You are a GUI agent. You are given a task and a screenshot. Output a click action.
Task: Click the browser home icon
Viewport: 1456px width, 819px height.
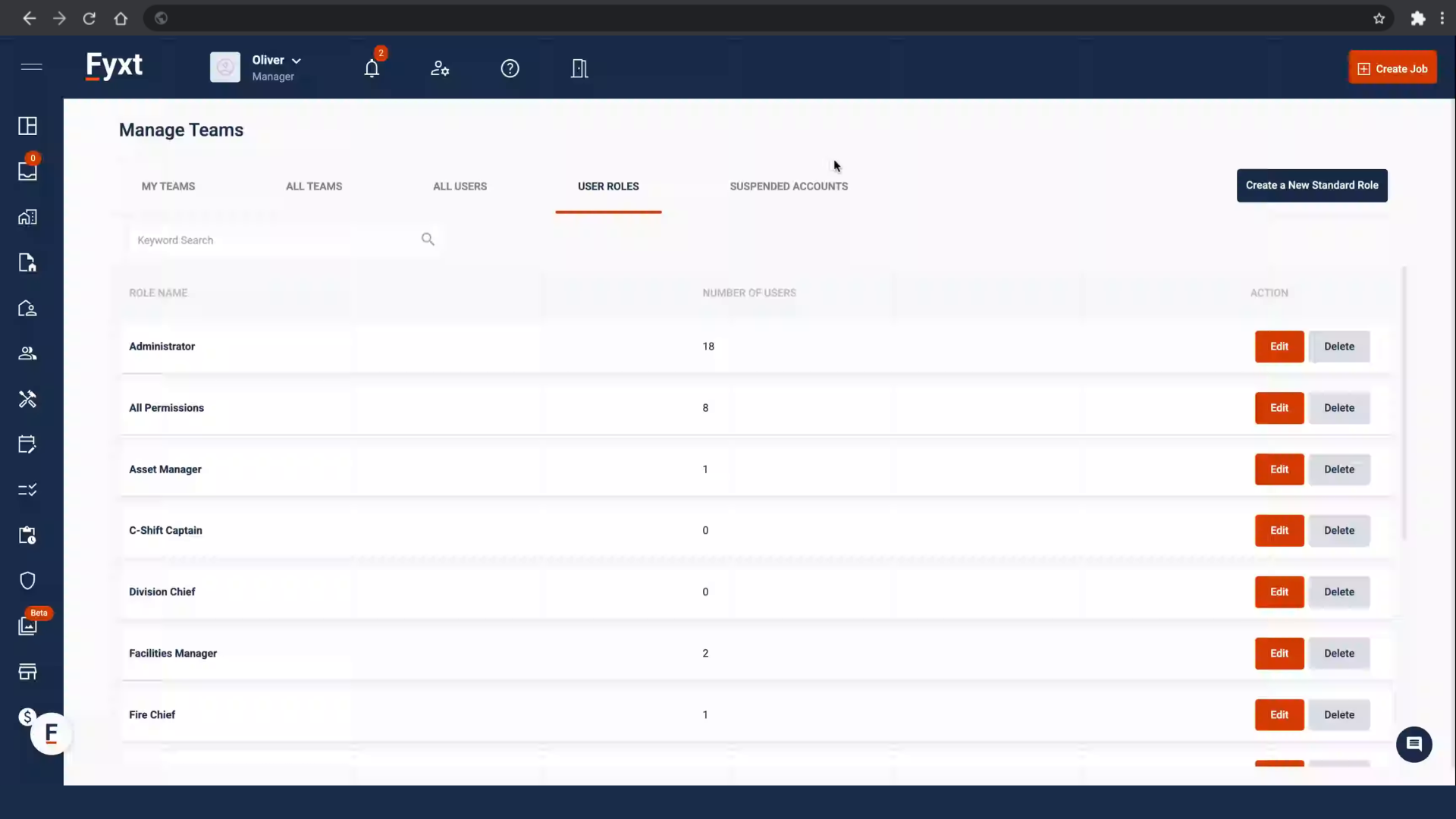121,18
